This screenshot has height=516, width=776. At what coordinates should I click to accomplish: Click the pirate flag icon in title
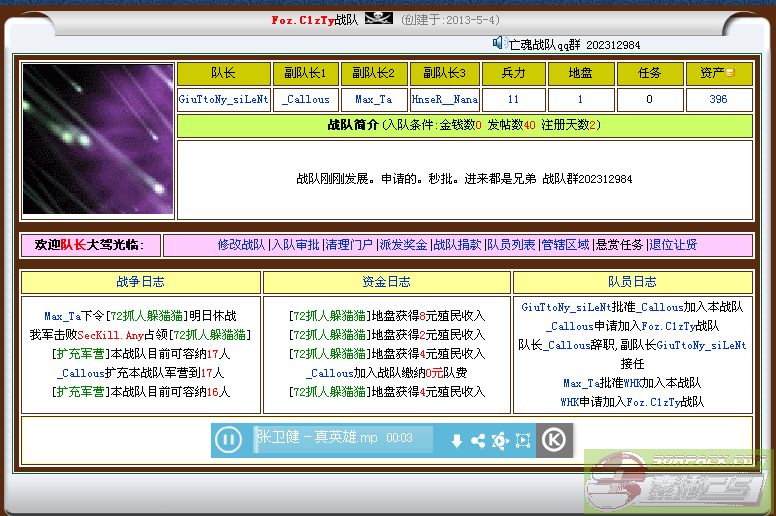[x=378, y=19]
